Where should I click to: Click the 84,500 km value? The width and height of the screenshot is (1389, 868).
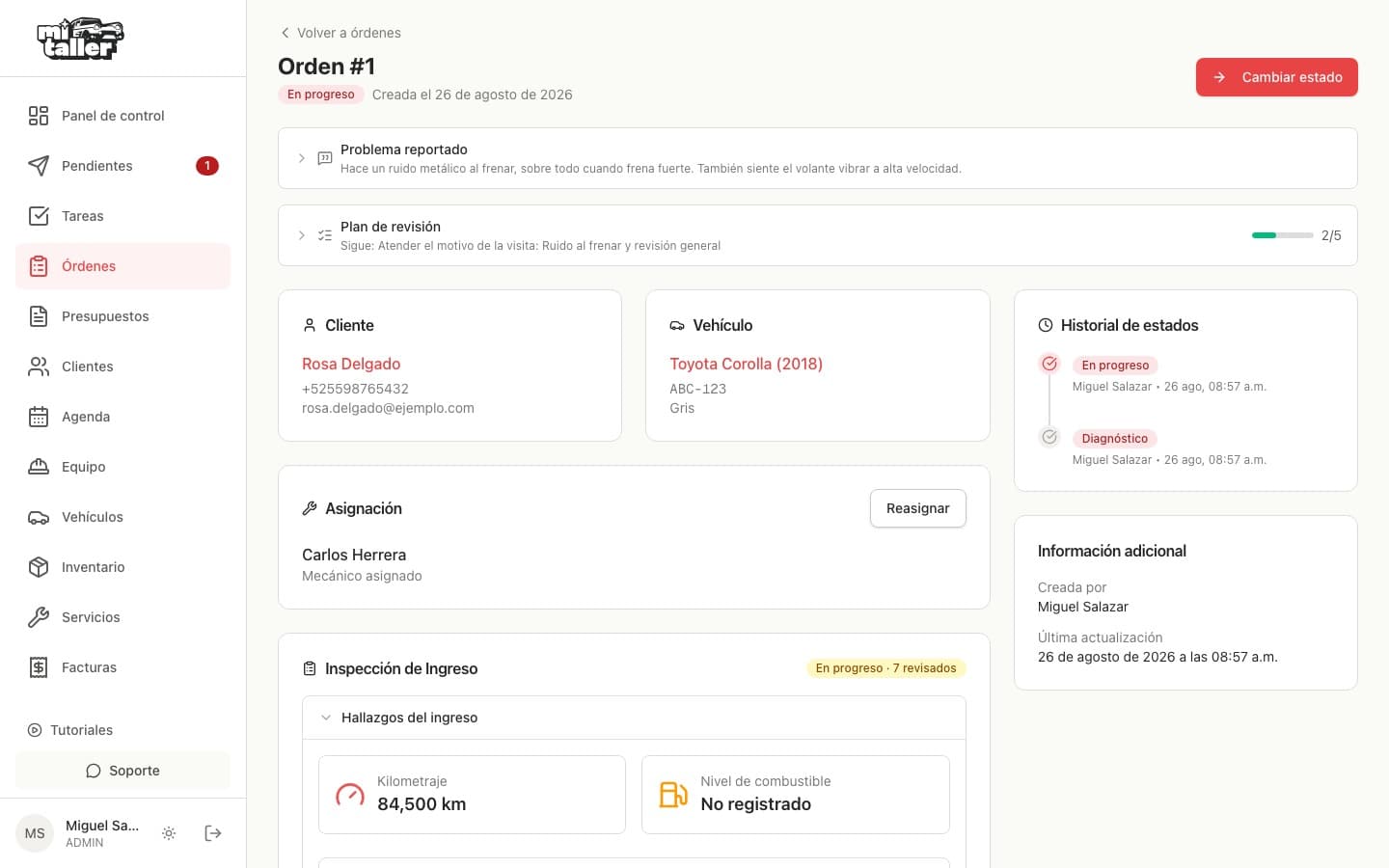[422, 804]
